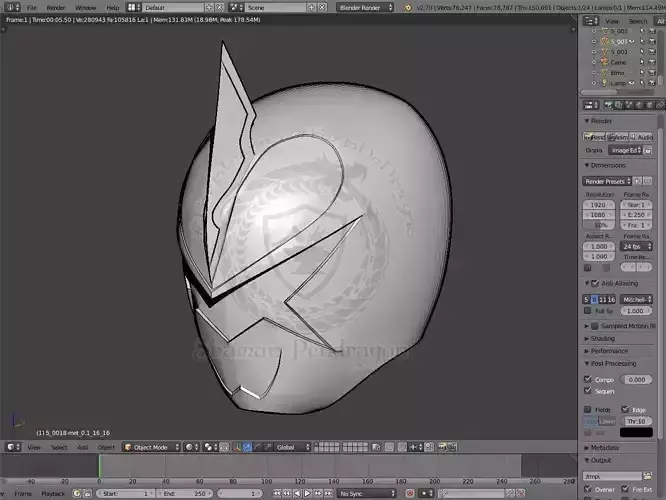Open the 24 fps frame rate dropdown
This screenshot has width=666, height=500.
636,246
